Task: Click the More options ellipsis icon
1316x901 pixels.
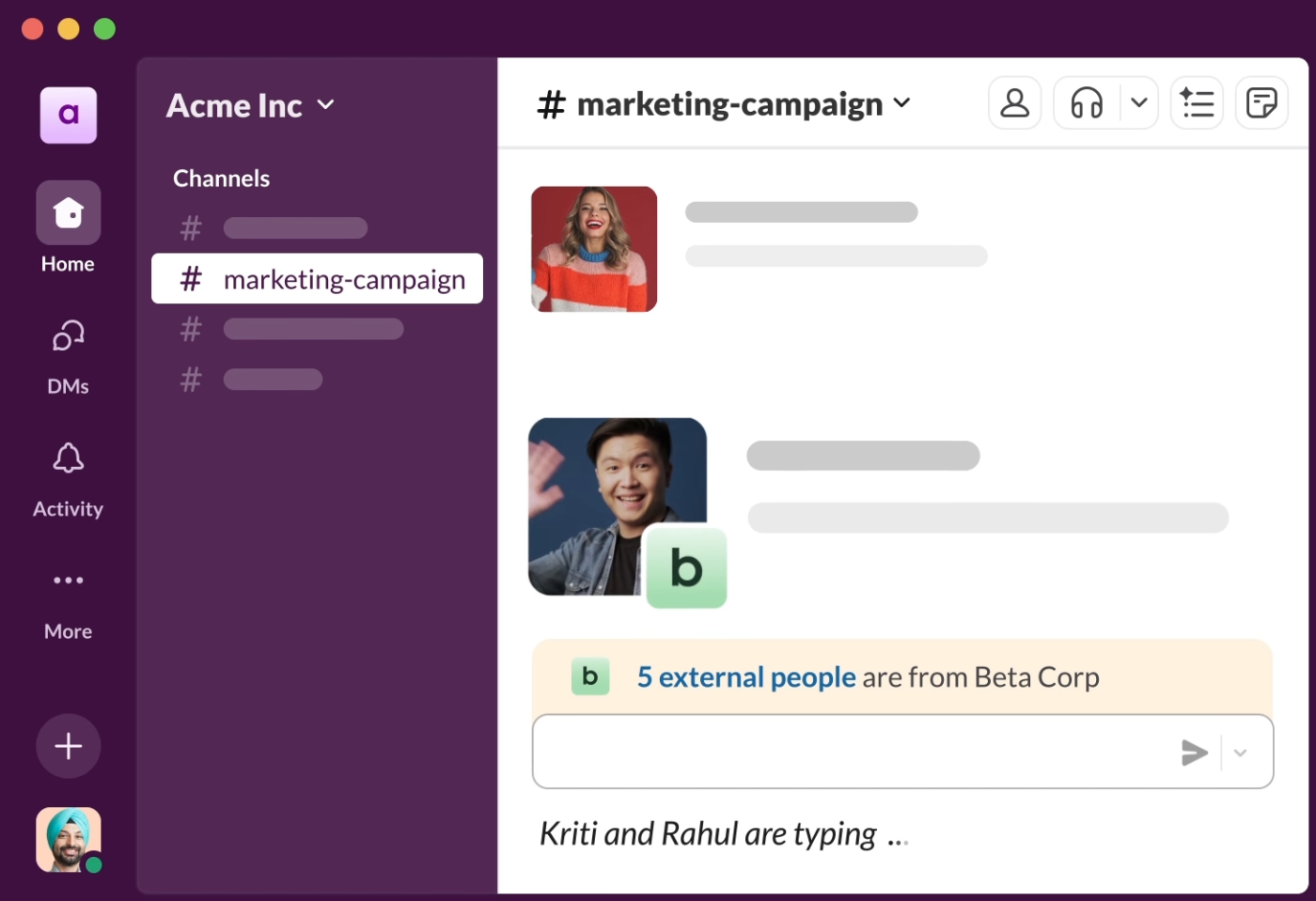Action: [68, 580]
